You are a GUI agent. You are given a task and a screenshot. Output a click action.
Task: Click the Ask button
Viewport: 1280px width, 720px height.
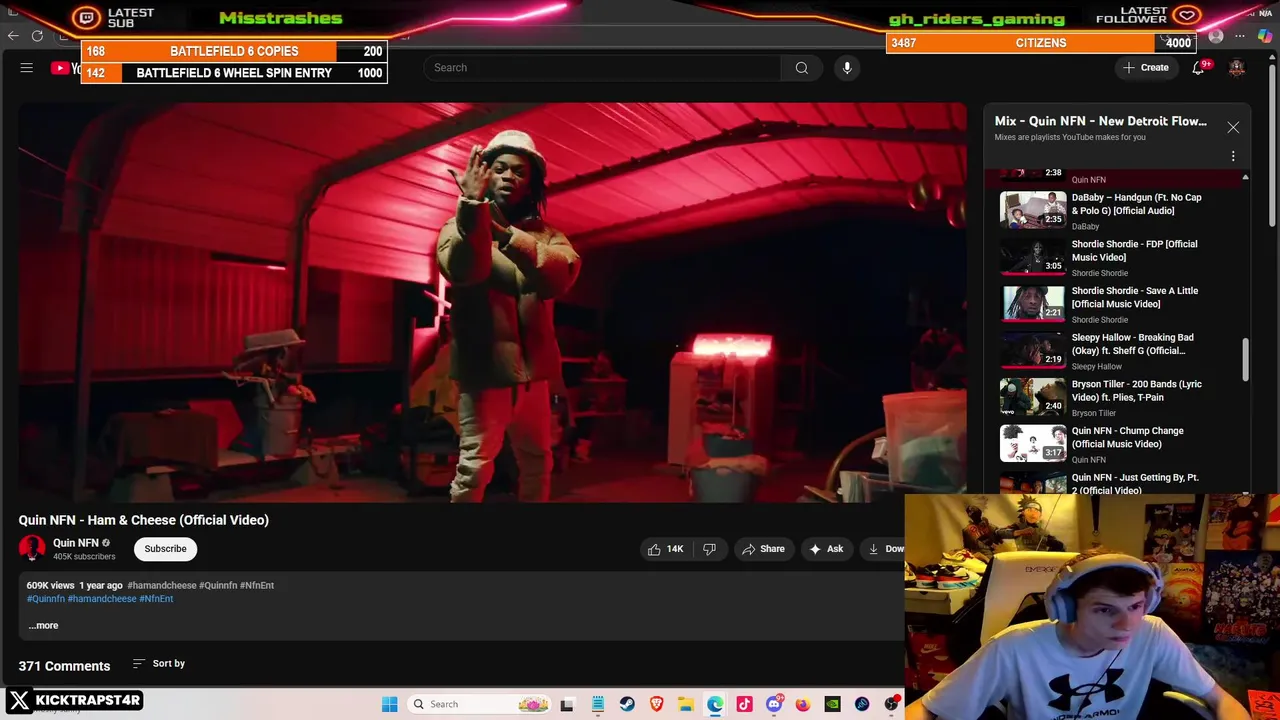coord(826,549)
